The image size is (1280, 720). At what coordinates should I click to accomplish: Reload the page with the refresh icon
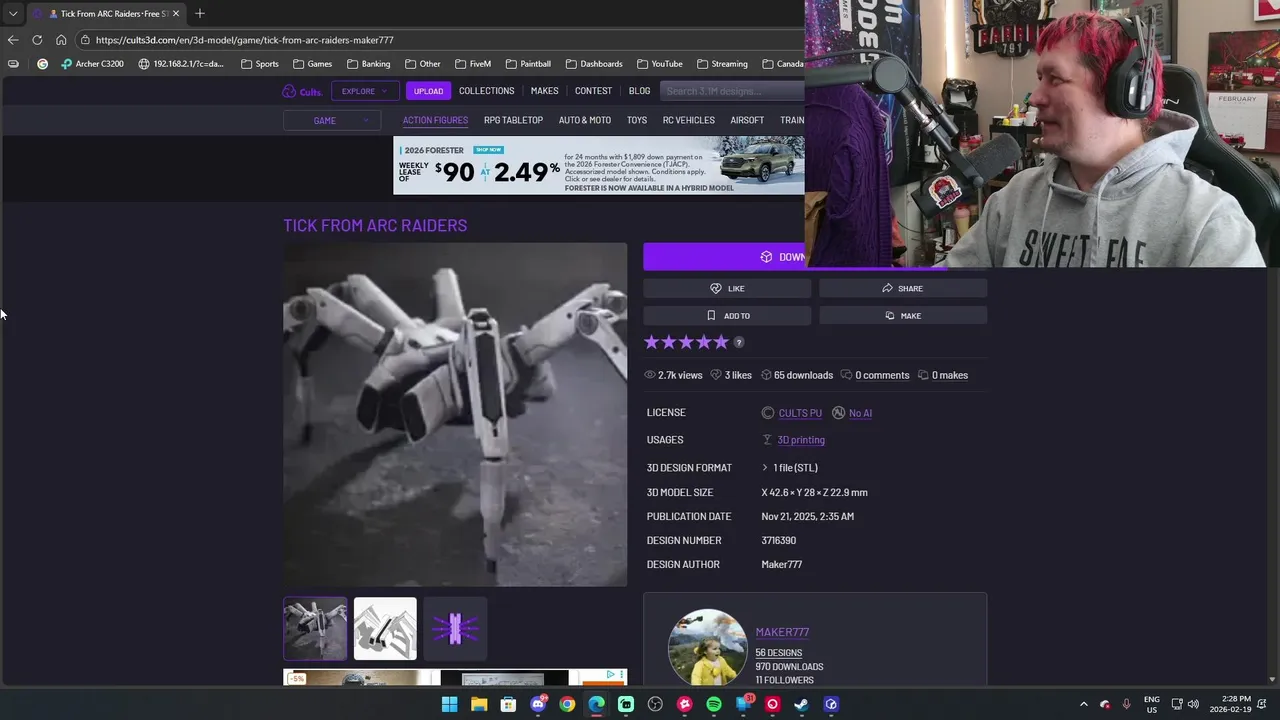[x=37, y=40]
